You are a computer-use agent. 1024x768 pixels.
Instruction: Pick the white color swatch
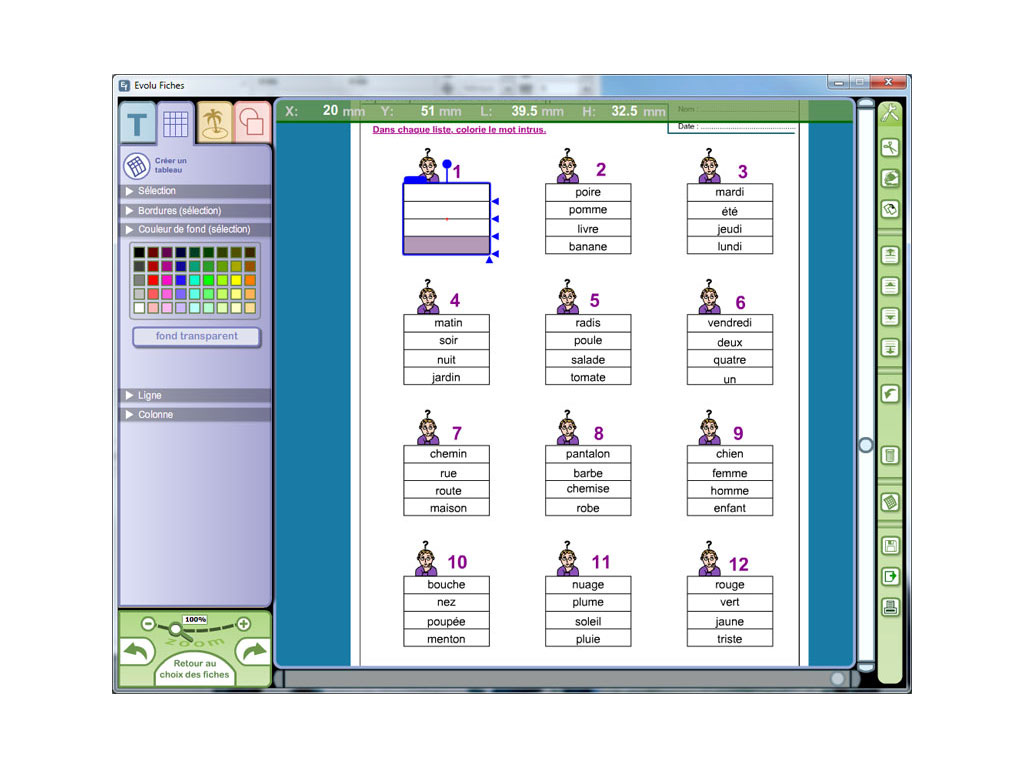[139, 309]
